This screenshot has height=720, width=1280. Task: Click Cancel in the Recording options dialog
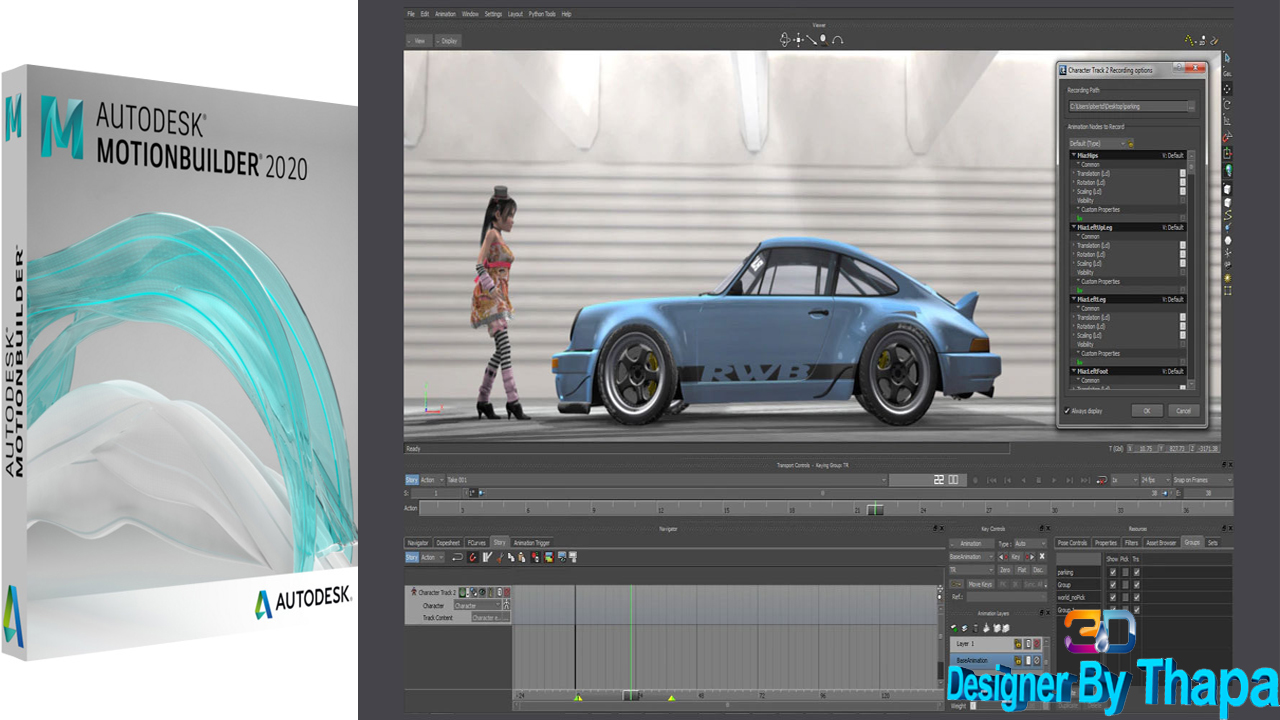(x=1182, y=411)
